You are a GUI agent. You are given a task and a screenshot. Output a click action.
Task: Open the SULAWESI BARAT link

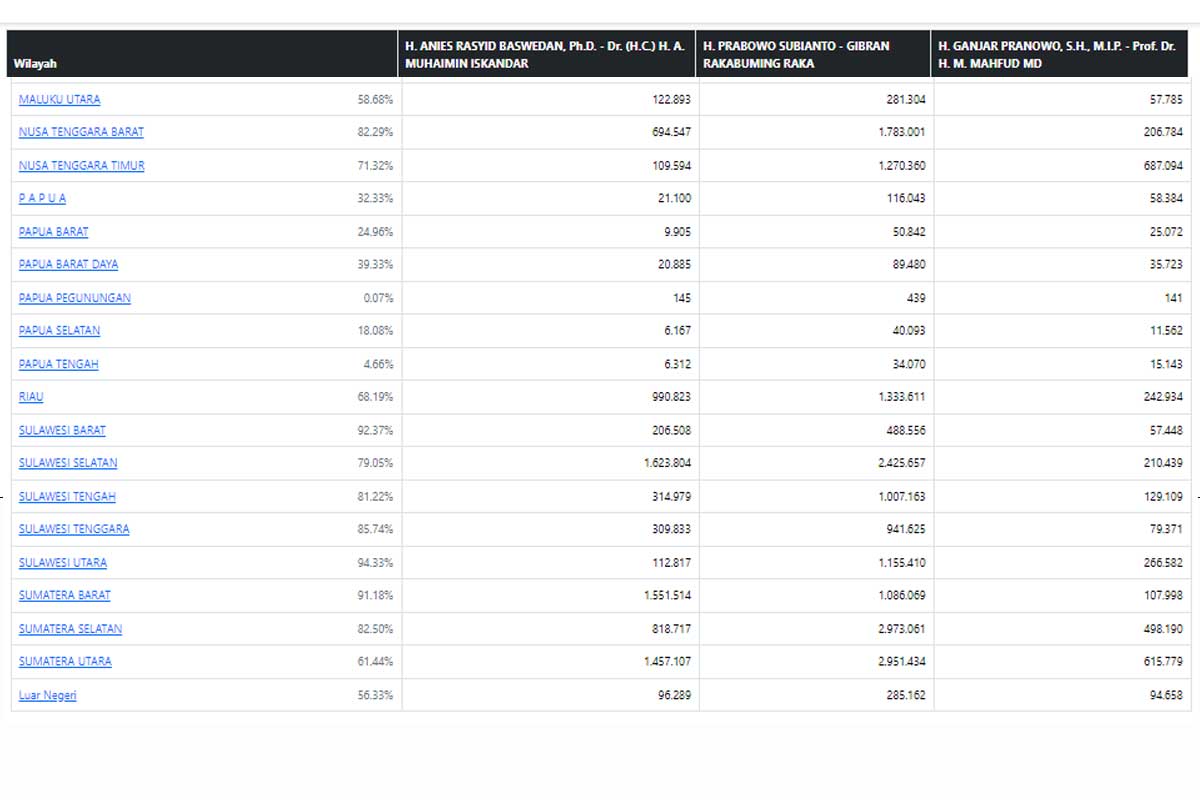[x=62, y=430]
